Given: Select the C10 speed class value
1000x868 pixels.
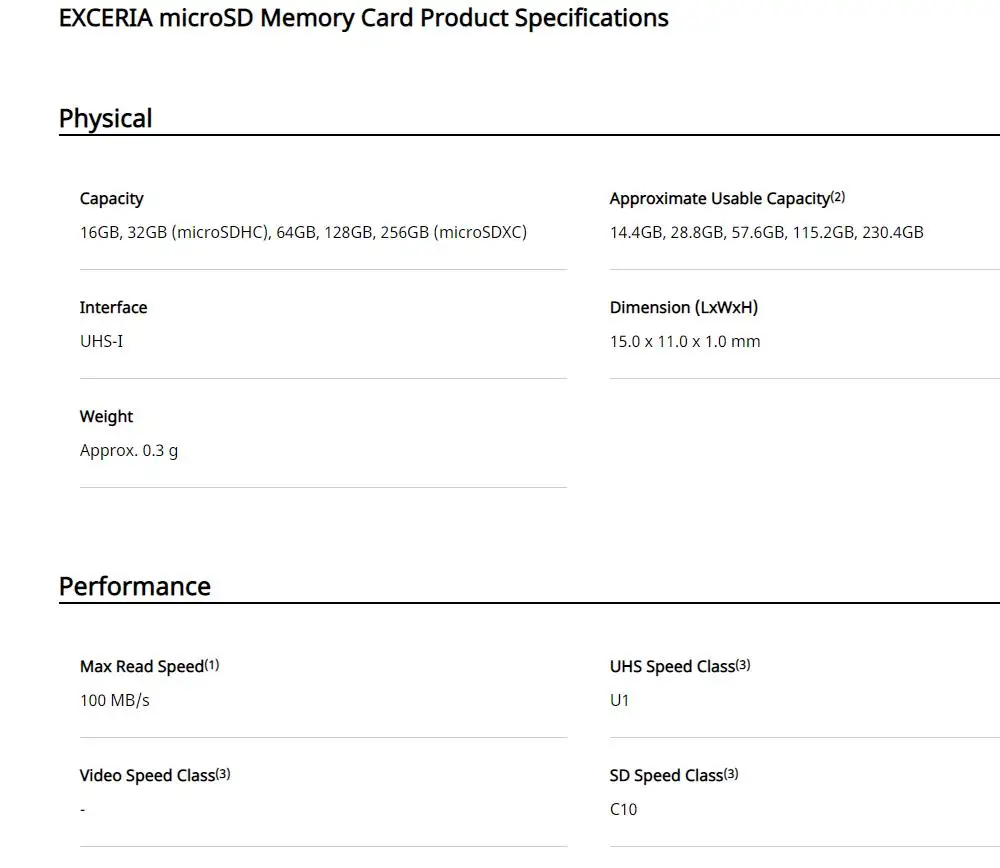Looking at the screenshot, I should tap(624, 809).
